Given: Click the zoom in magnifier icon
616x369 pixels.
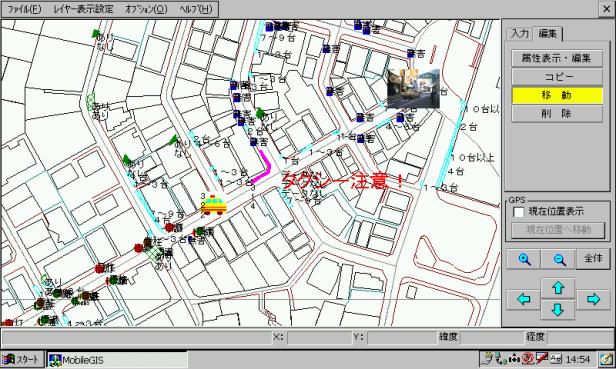Looking at the screenshot, I should (x=524, y=259).
